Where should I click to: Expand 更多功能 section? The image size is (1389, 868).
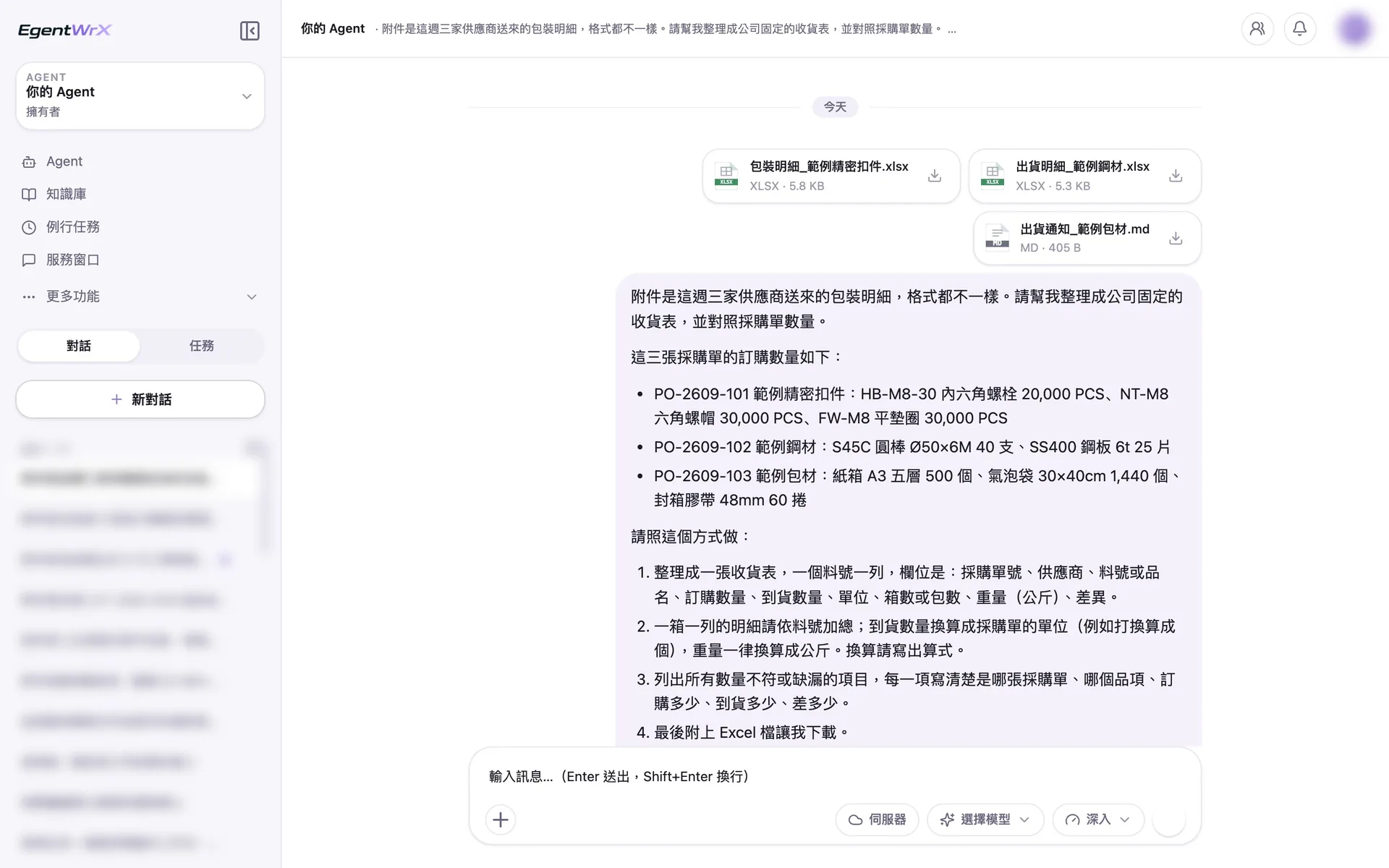pyautogui.click(x=140, y=297)
